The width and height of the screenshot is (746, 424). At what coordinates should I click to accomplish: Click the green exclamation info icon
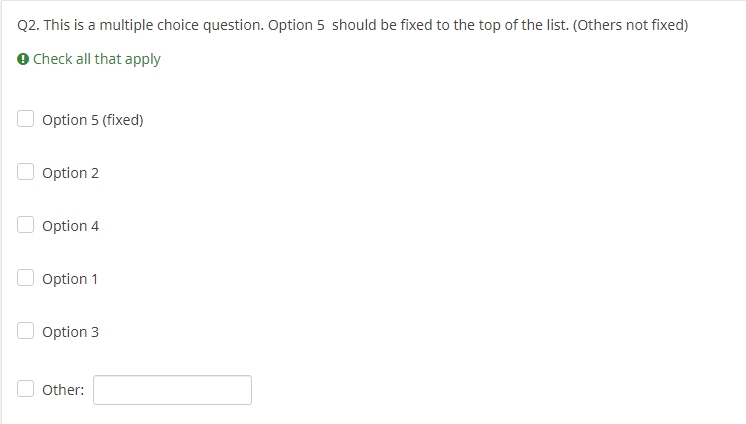pyautogui.click(x=23, y=59)
